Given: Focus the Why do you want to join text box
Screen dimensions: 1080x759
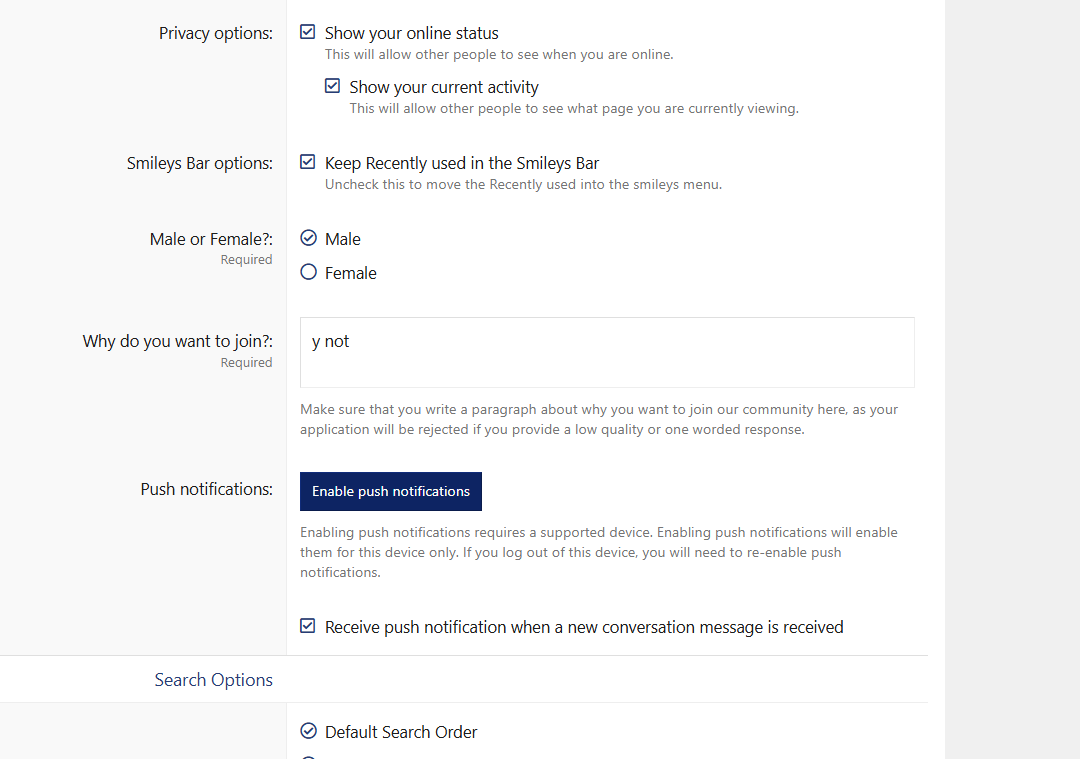Looking at the screenshot, I should click(607, 353).
